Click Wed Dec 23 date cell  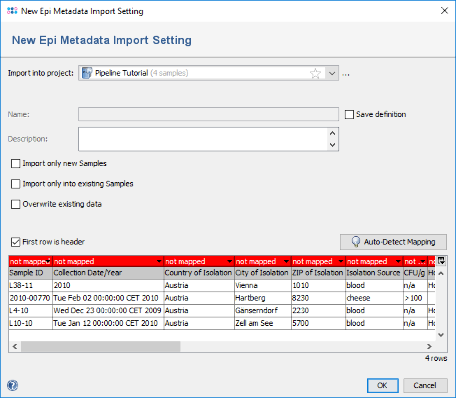pyautogui.click(x=108, y=311)
